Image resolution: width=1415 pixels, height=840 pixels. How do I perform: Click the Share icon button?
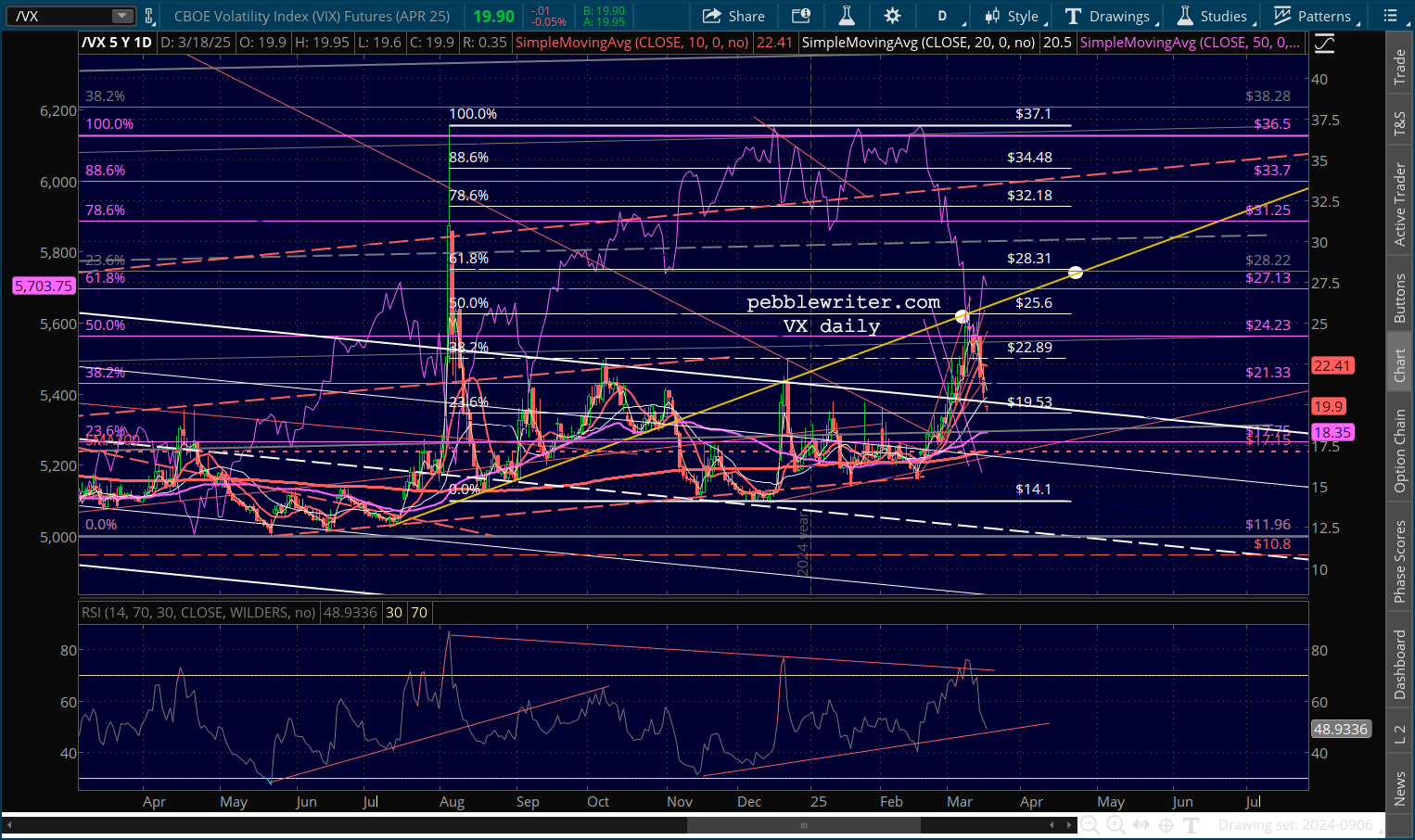(x=733, y=16)
